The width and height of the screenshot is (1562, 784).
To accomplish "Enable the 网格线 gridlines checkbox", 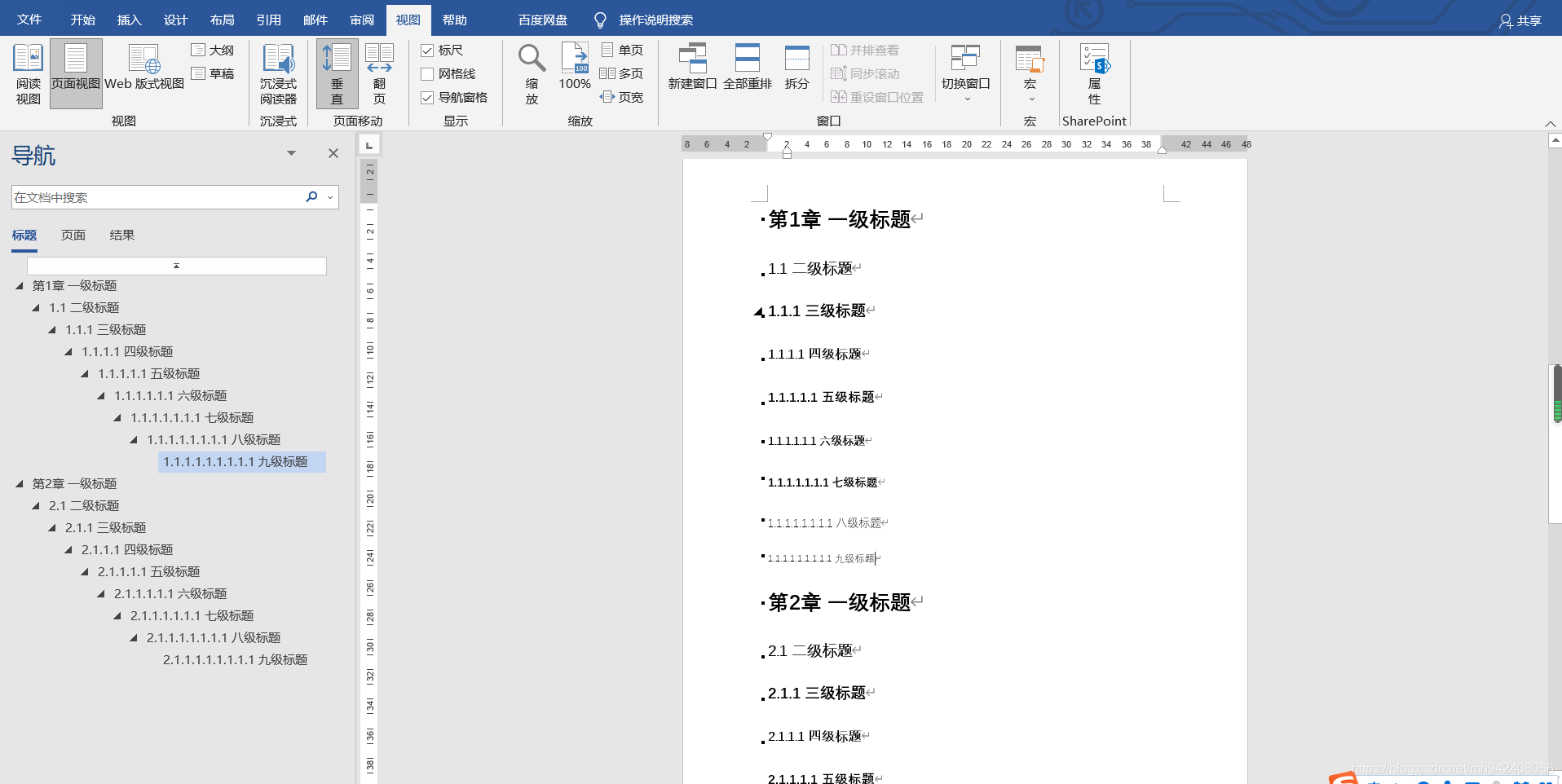I will 427,73.
